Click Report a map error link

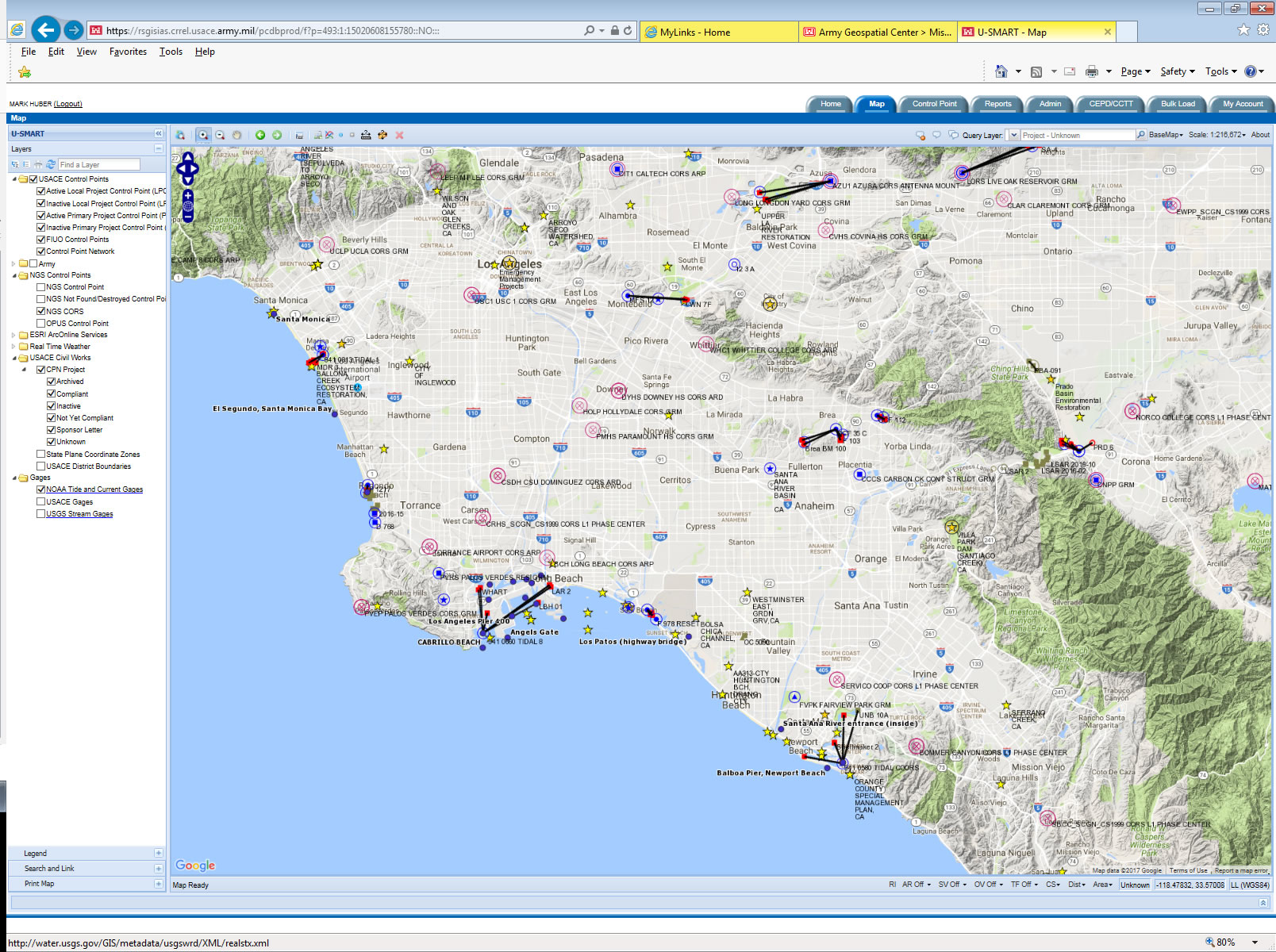[1241, 871]
